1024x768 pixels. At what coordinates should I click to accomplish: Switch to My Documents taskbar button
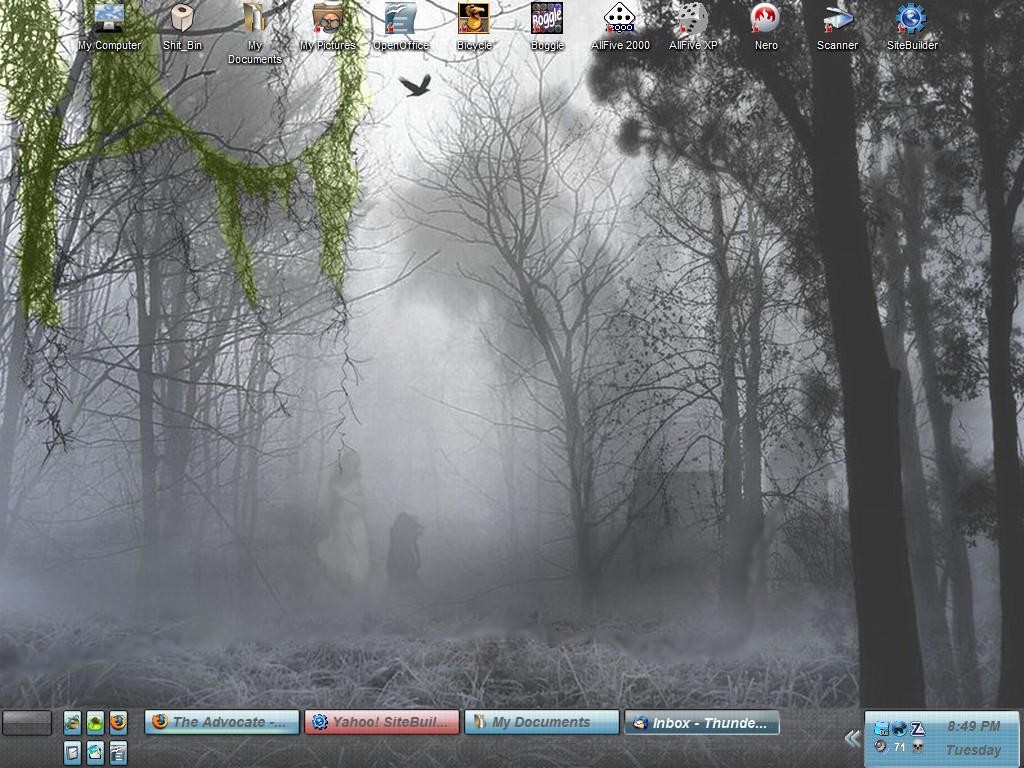tap(541, 722)
